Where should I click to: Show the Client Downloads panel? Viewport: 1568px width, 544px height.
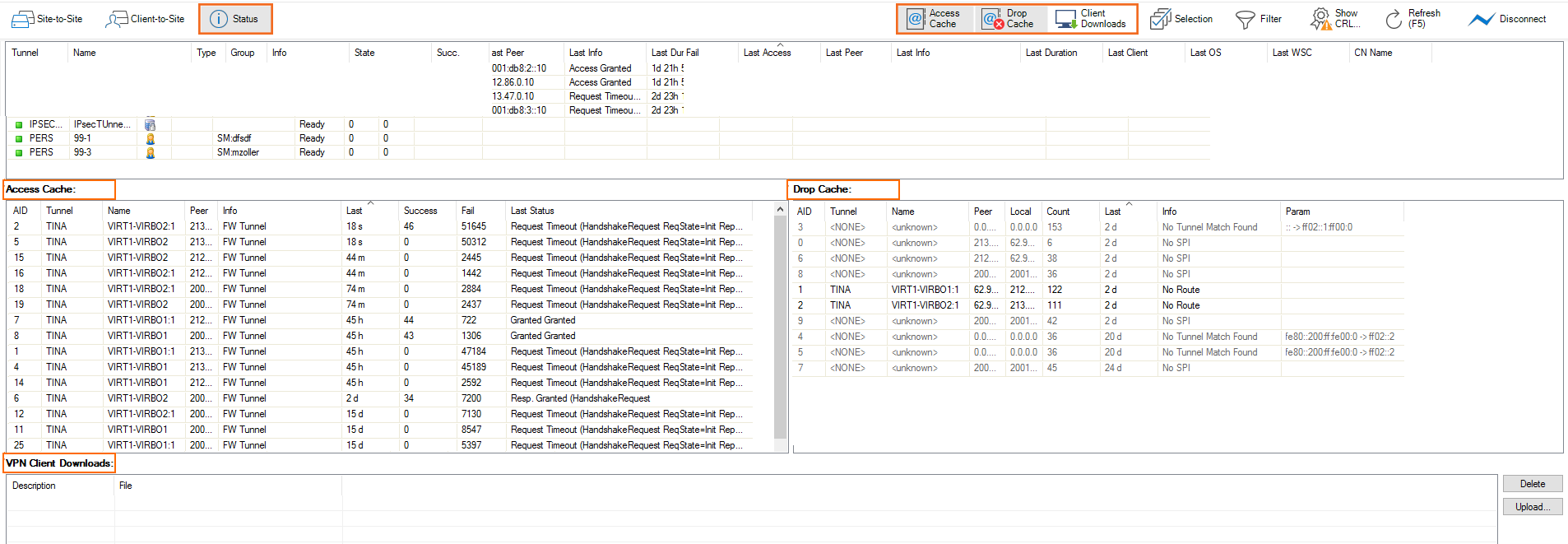(x=1091, y=19)
